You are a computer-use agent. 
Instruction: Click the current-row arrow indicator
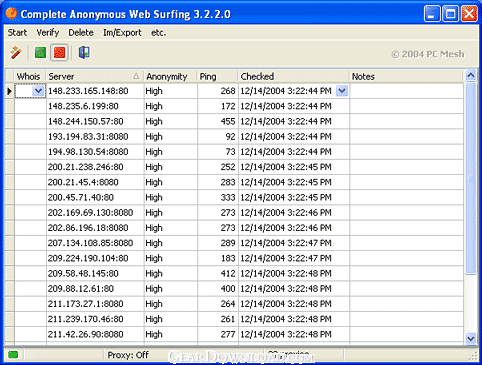(9, 91)
